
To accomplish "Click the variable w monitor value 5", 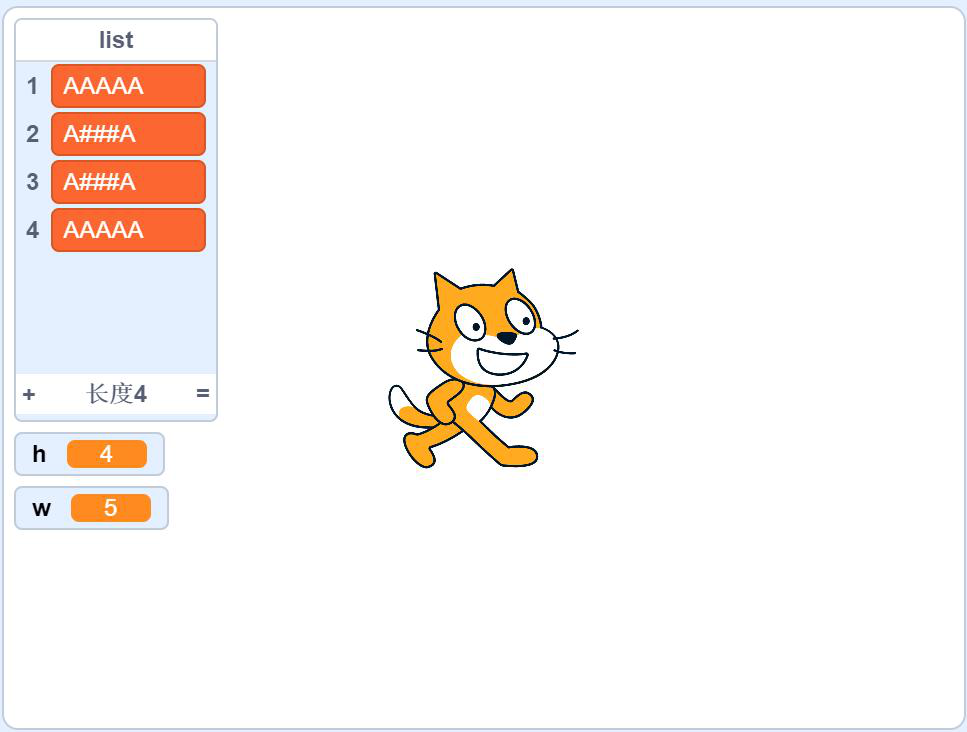I will [x=110, y=508].
